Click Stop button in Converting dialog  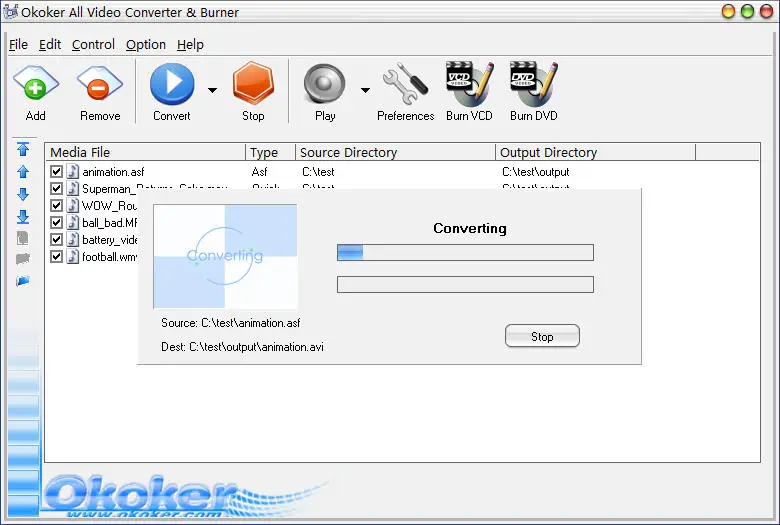(x=542, y=336)
